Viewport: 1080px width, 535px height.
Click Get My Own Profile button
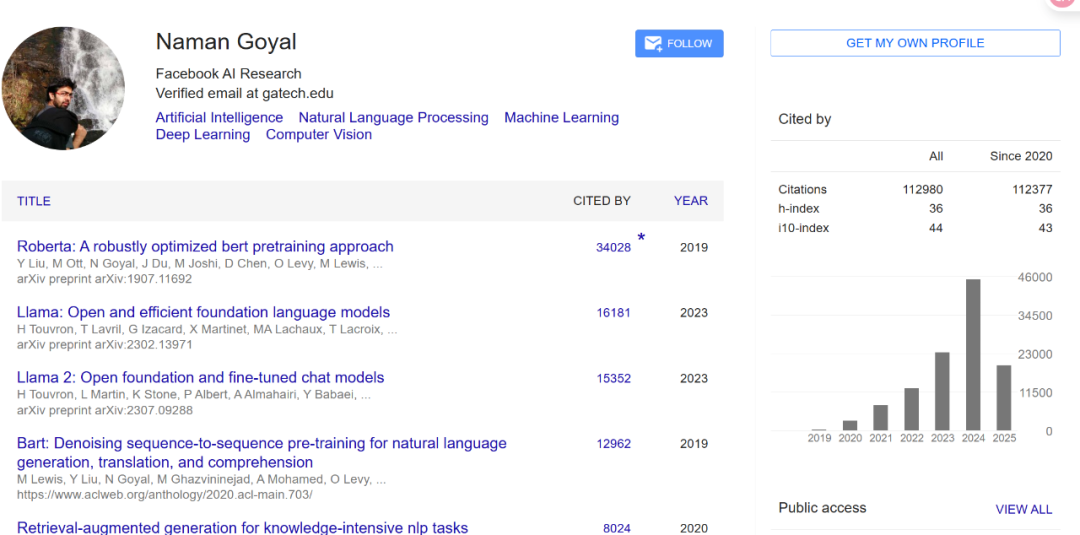[x=915, y=43]
